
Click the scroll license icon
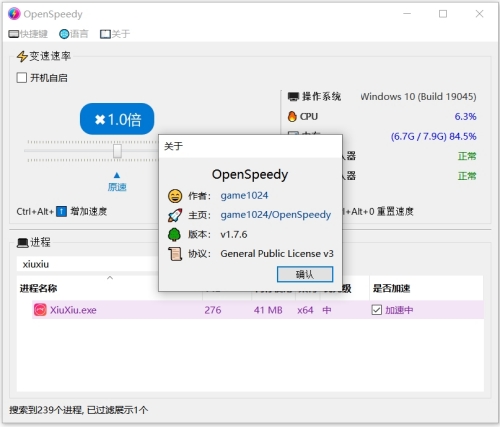pos(175,254)
